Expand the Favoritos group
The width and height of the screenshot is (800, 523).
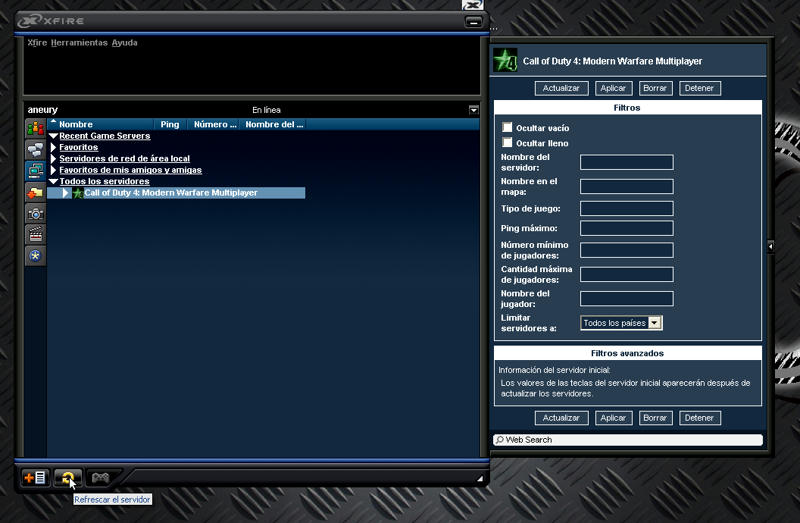point(53,147)
